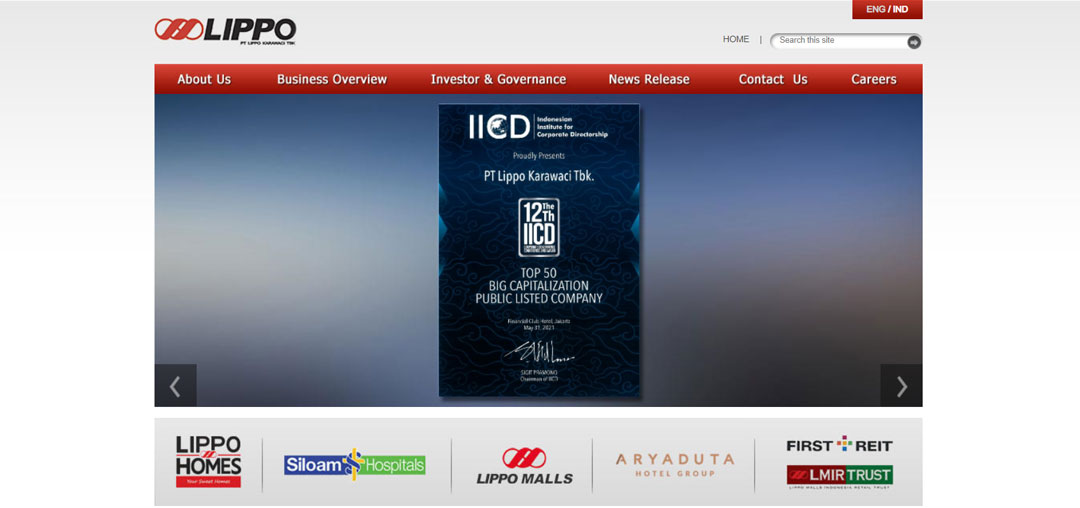Image resolution: width=1080 pixels, height=508 pixels.
Task: Open the Investor & Governance menu
Action: [498, 79]
